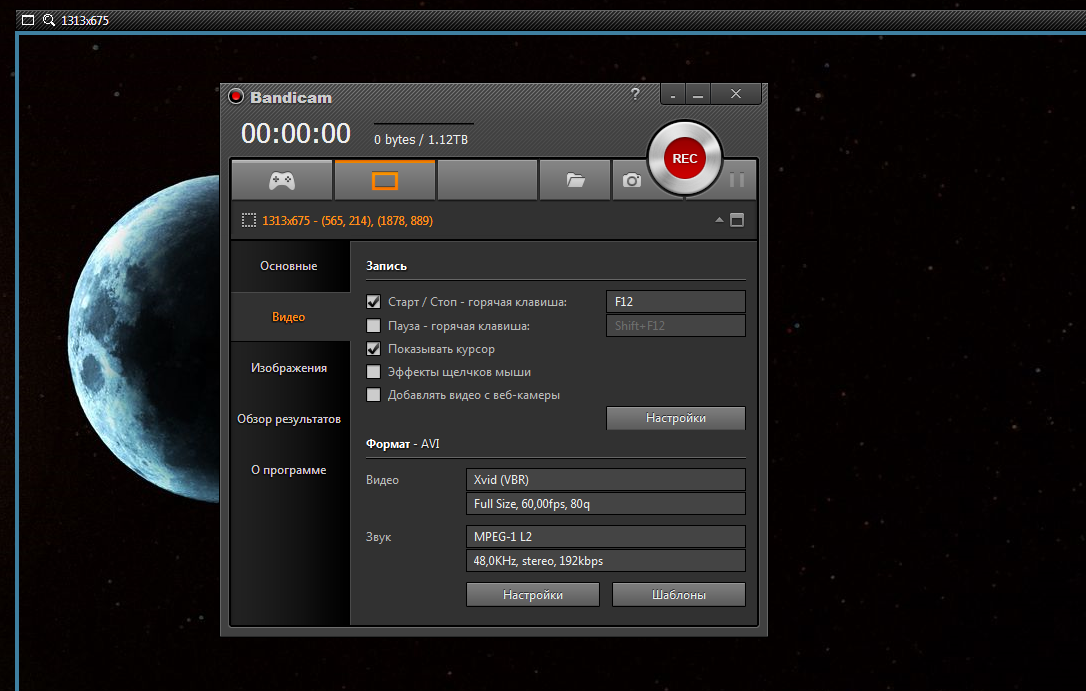
Task: Toggle the full-screen rectangle window icon
Action: 737,220
